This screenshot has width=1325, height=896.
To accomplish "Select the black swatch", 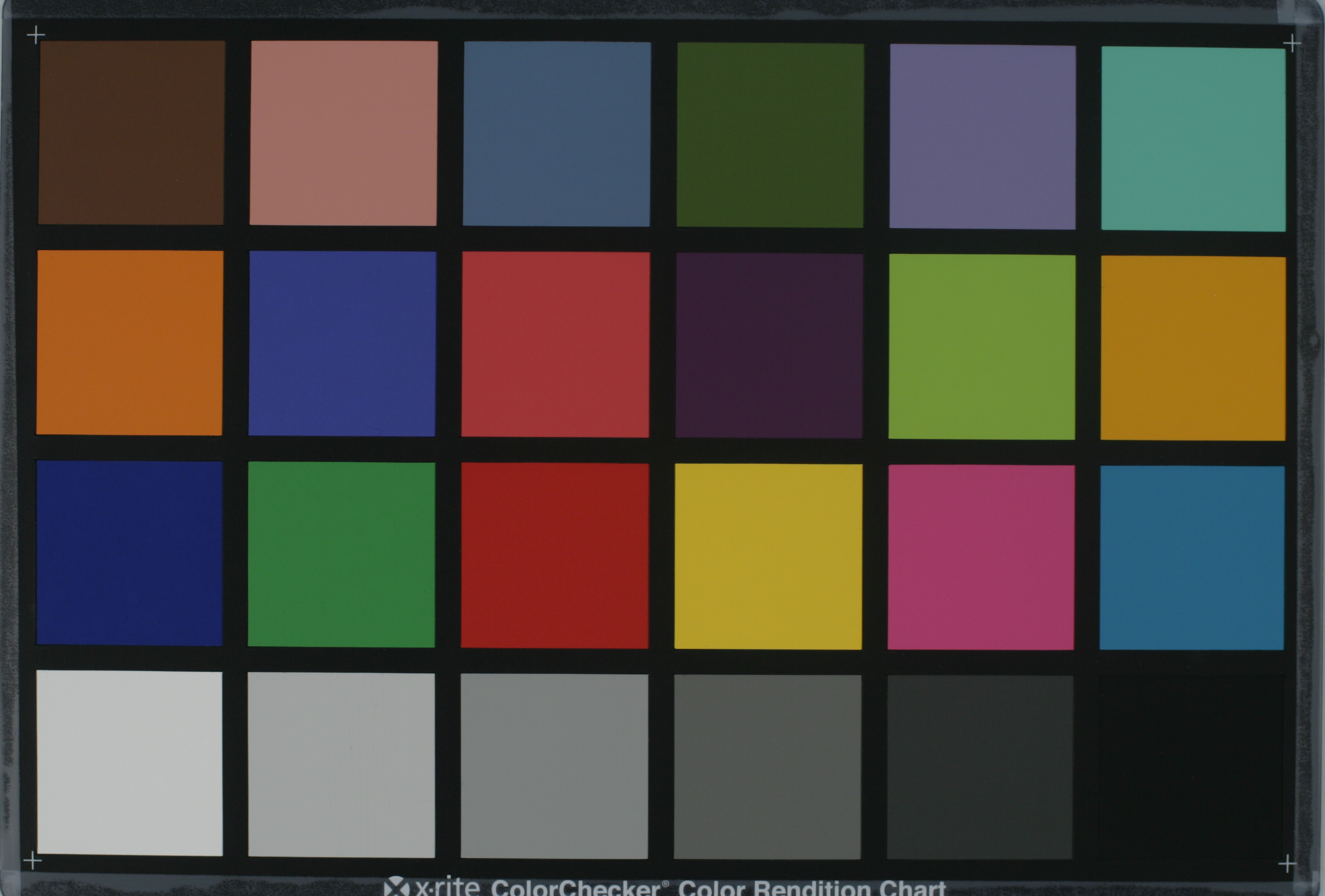I will (x=1191, y=768).
